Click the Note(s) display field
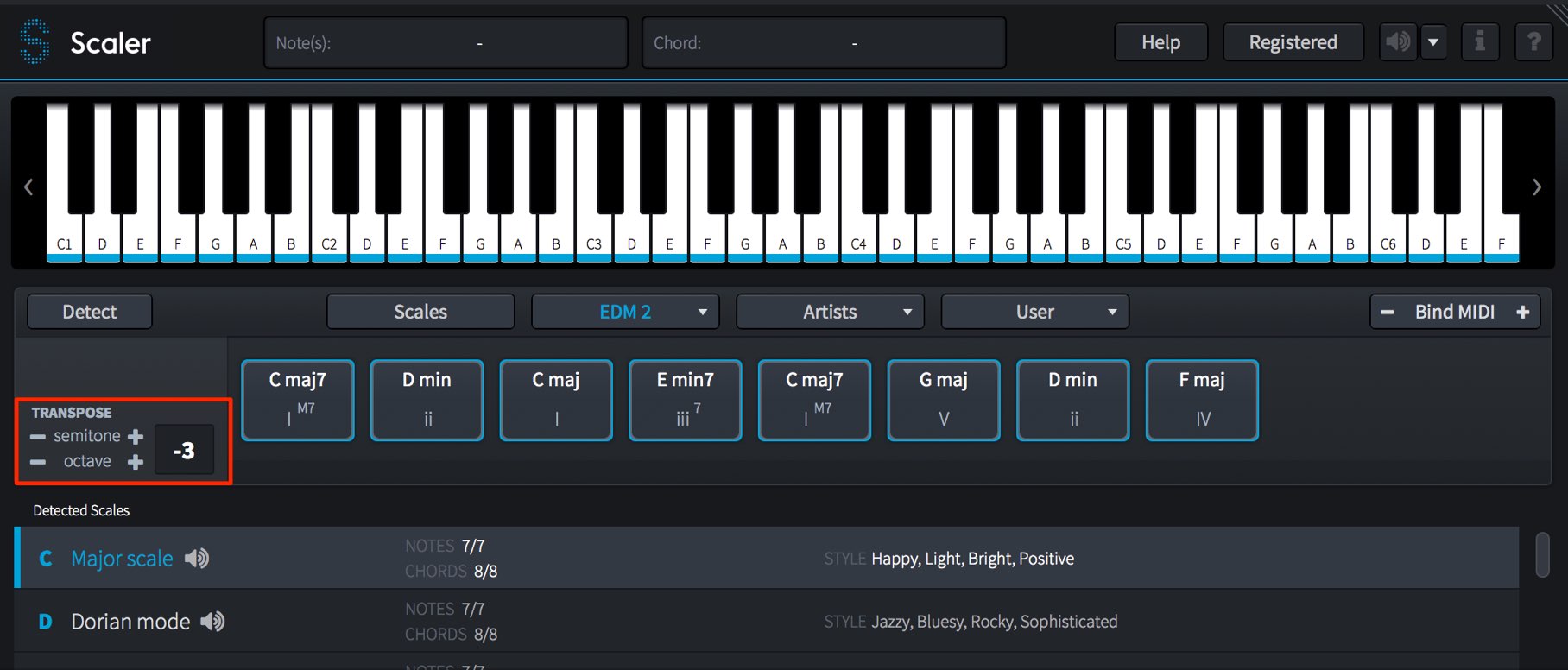Screen dimensions: 1568x670 point(446,42)
